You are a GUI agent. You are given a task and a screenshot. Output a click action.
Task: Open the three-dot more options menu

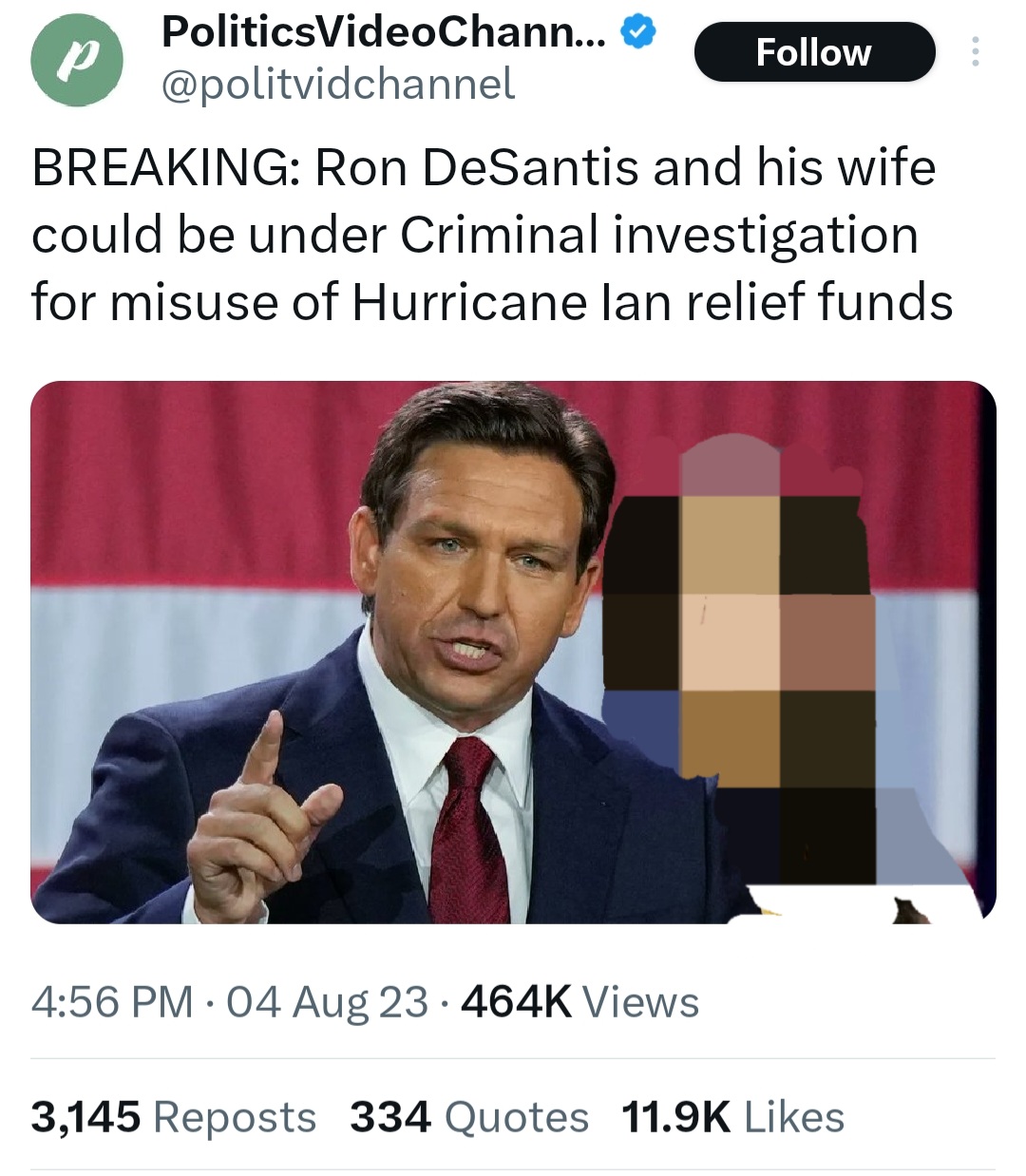(974, 51)
